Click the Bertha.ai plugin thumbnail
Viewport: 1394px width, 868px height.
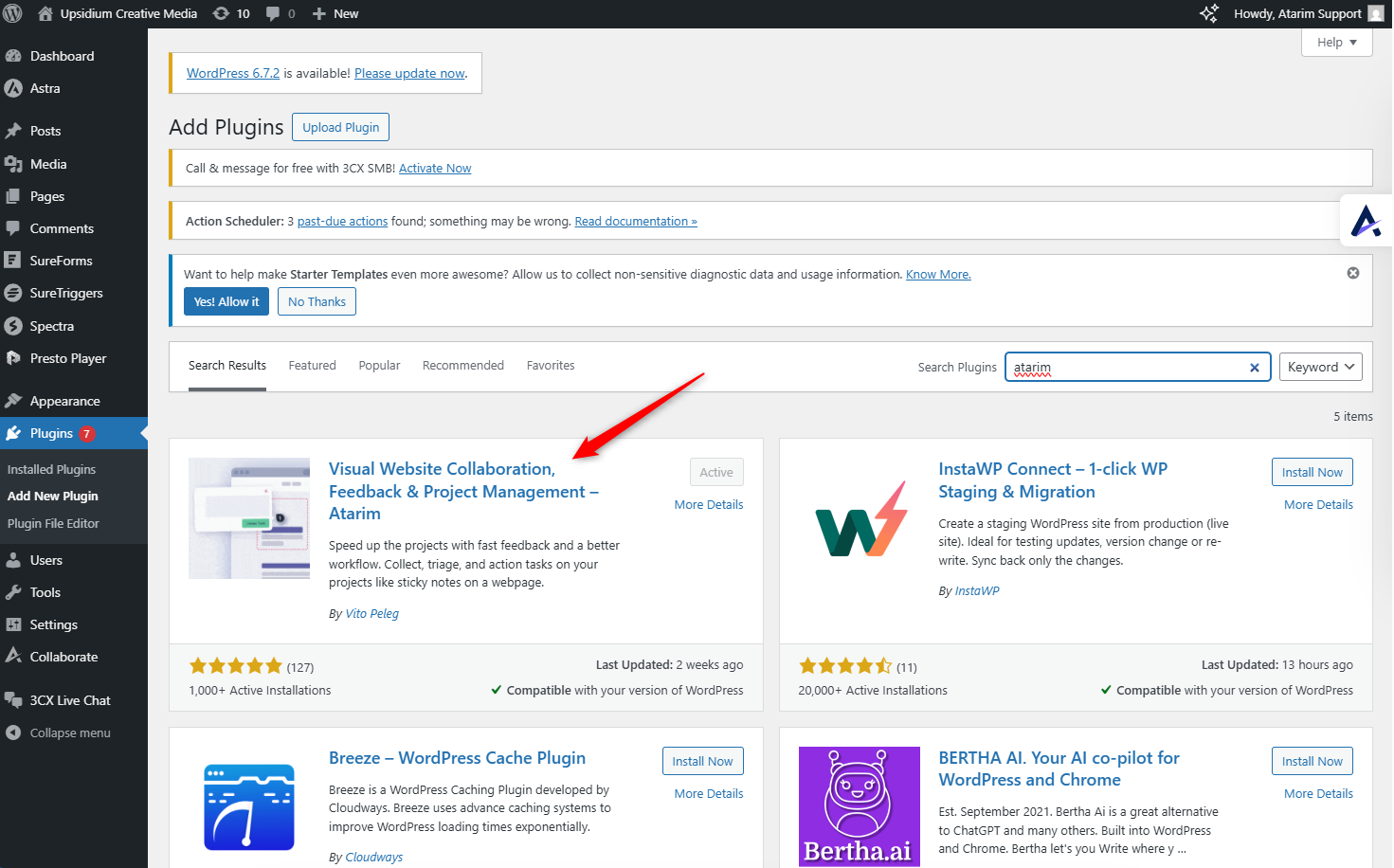click(x=859, y=806)
